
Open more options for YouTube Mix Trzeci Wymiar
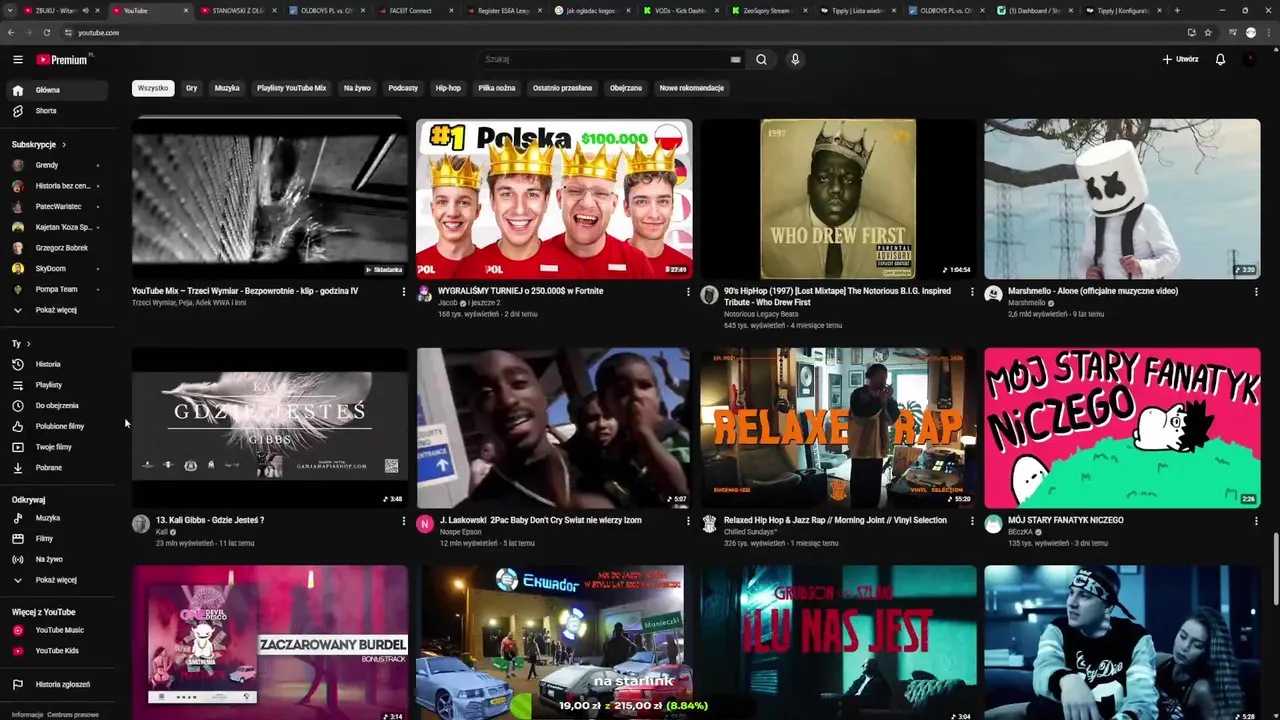coord(404,292)
